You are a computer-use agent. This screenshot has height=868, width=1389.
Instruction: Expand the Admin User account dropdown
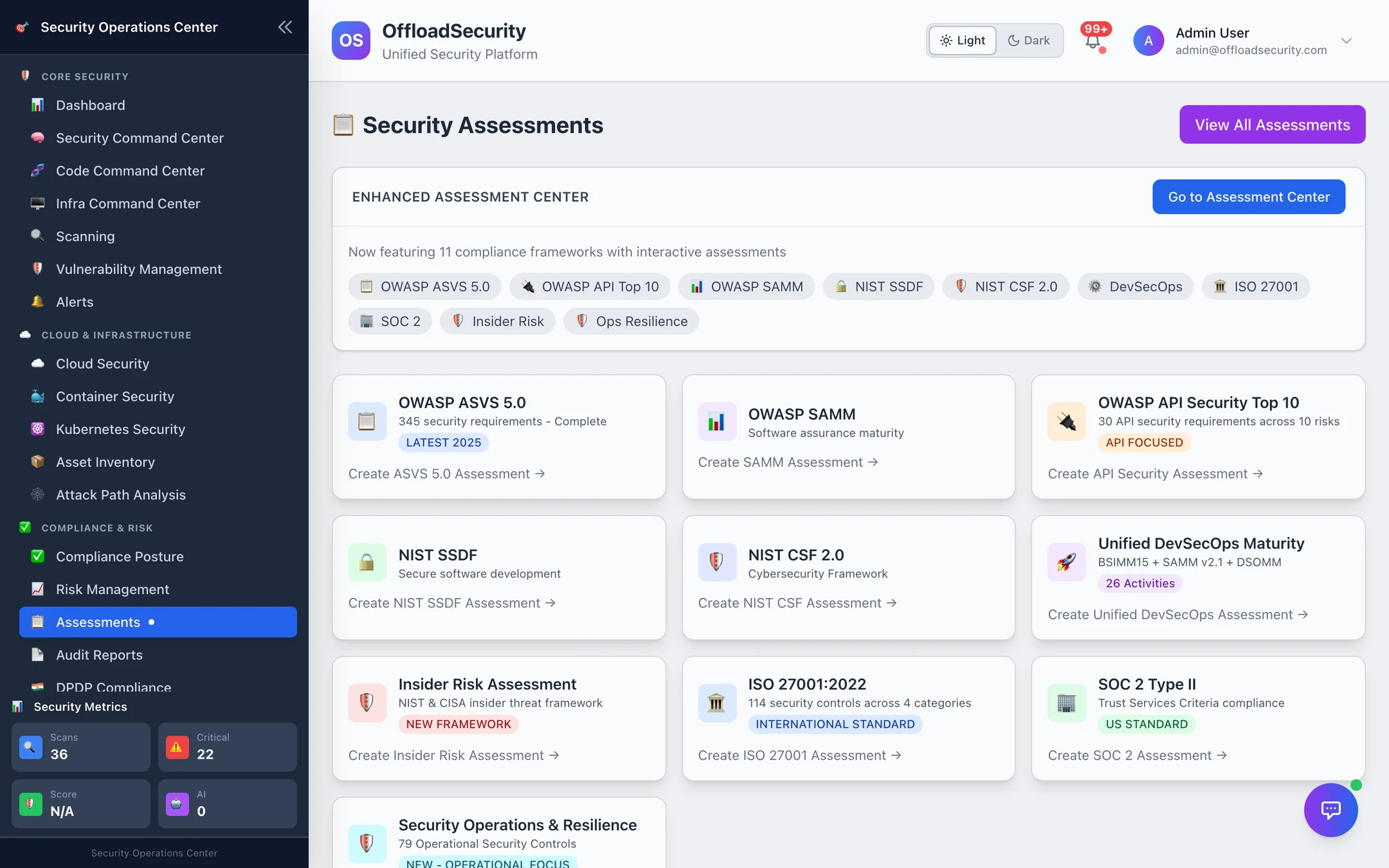coord(1347,41)
